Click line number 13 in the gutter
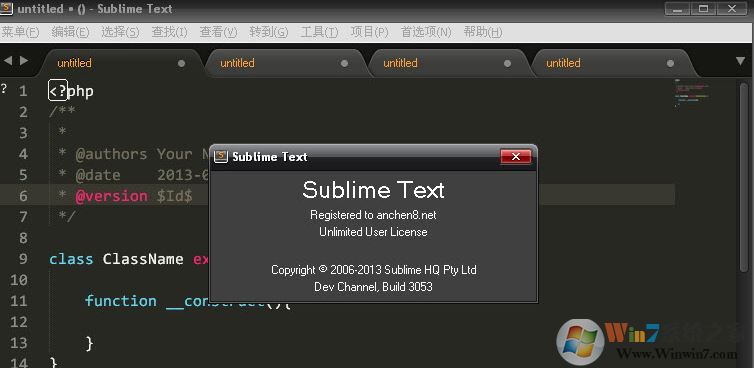This screenshot has width=754, height=368. pyautogui.click(x=19, y=343)
